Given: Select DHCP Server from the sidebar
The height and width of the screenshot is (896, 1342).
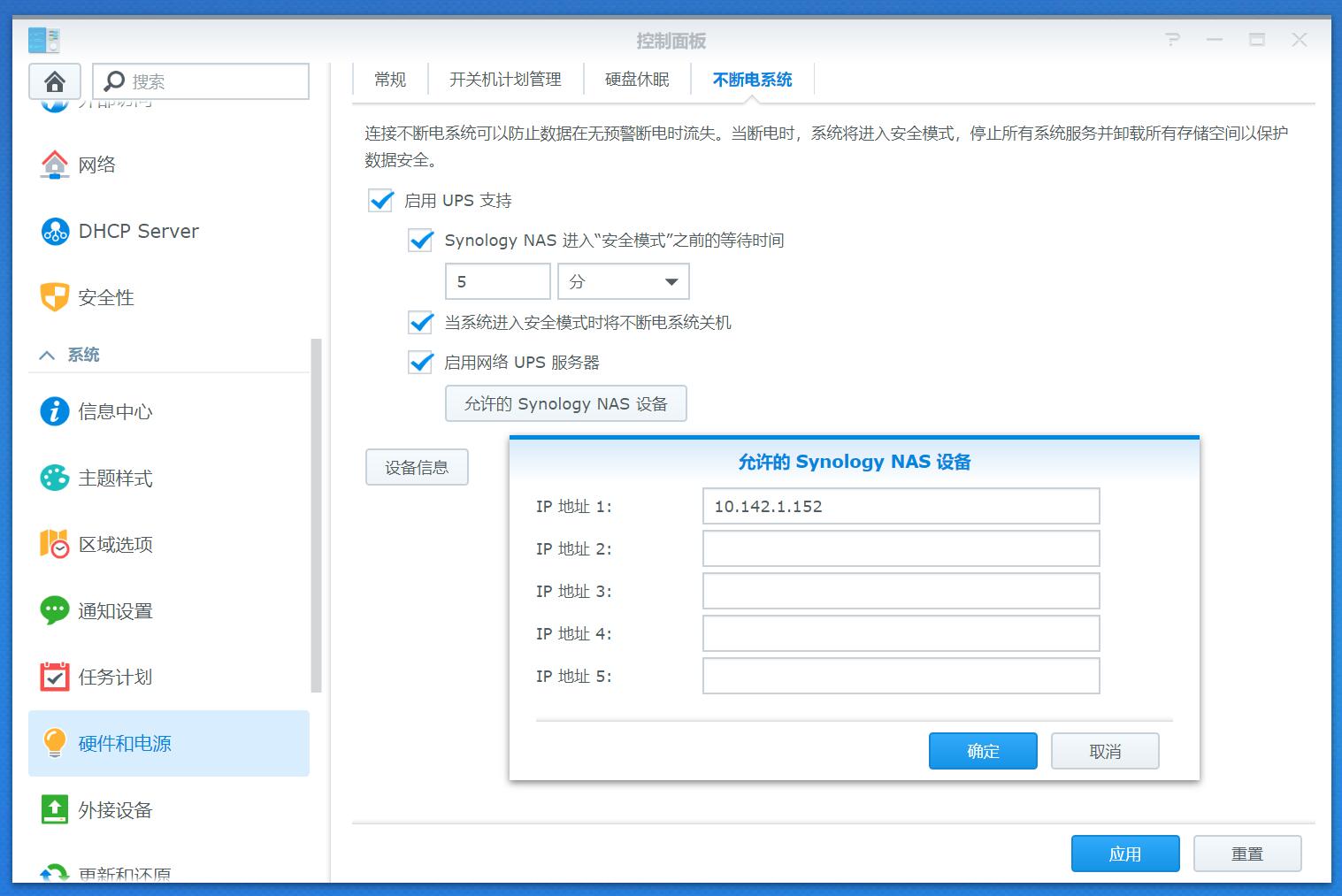Looking at the screenshot, I should [x=137, y=231].
